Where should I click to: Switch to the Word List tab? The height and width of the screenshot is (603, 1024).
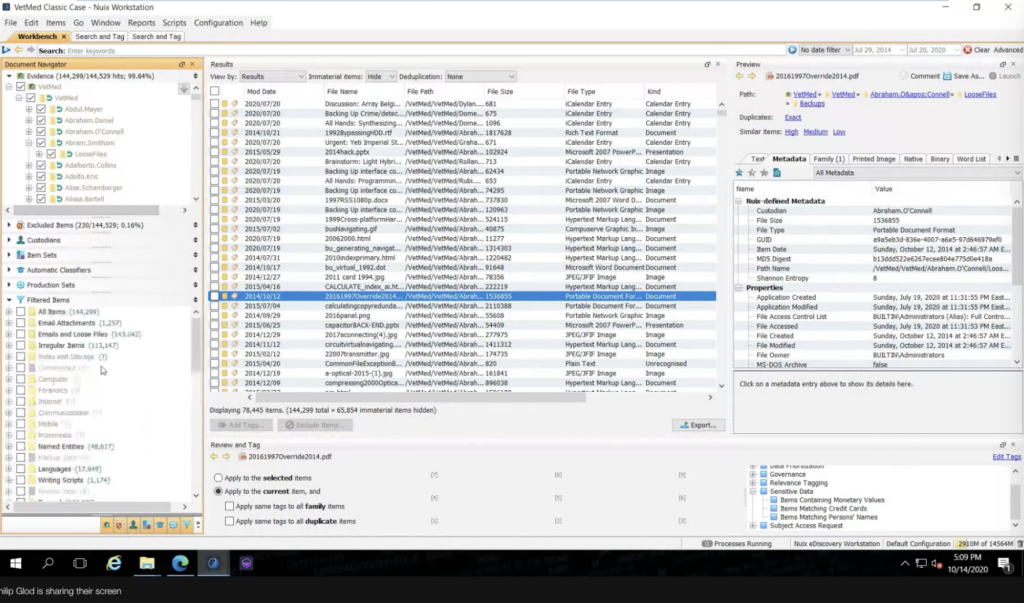pyautogui.click(x=971, y=159)
